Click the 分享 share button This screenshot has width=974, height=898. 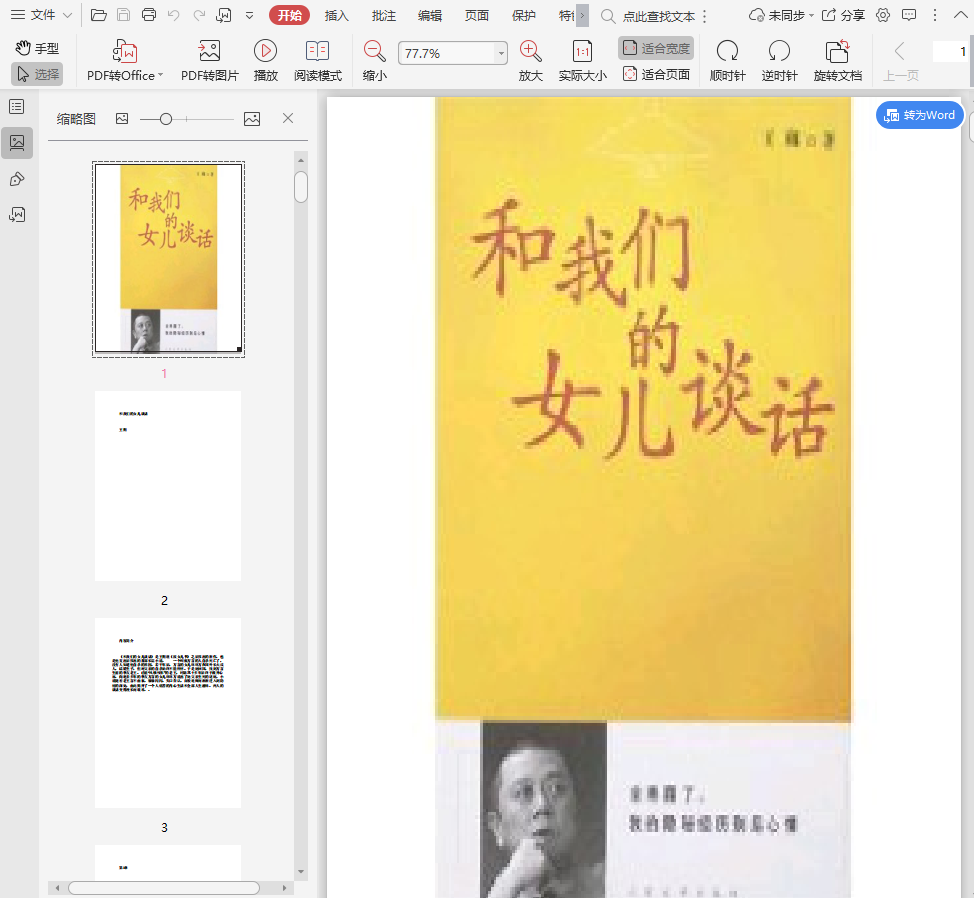pyautogui.click(x=843, y=16)
